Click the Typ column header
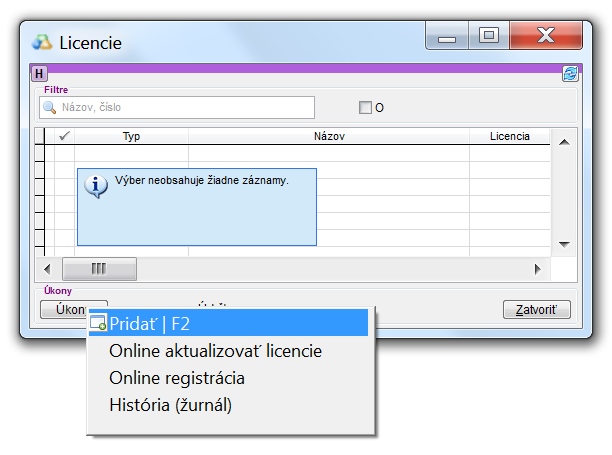This screenshot has height=455, width=612. [x=131, y=136]
